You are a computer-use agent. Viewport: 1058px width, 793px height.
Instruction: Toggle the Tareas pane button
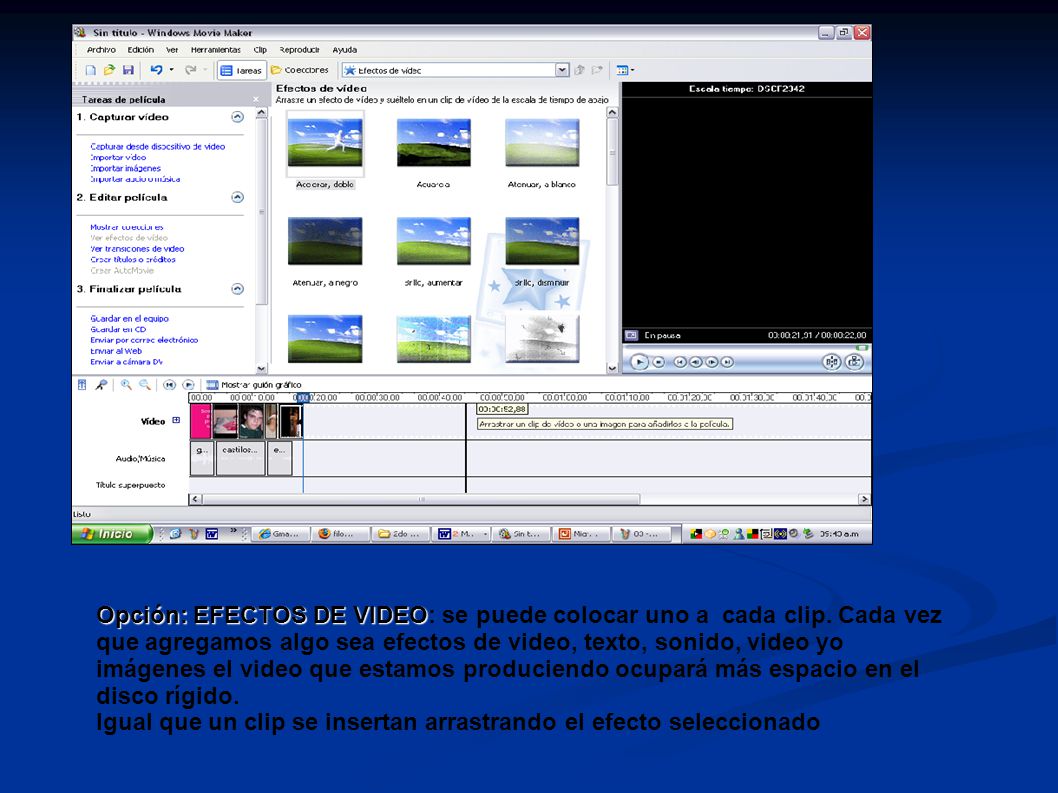tap(242, 70)
